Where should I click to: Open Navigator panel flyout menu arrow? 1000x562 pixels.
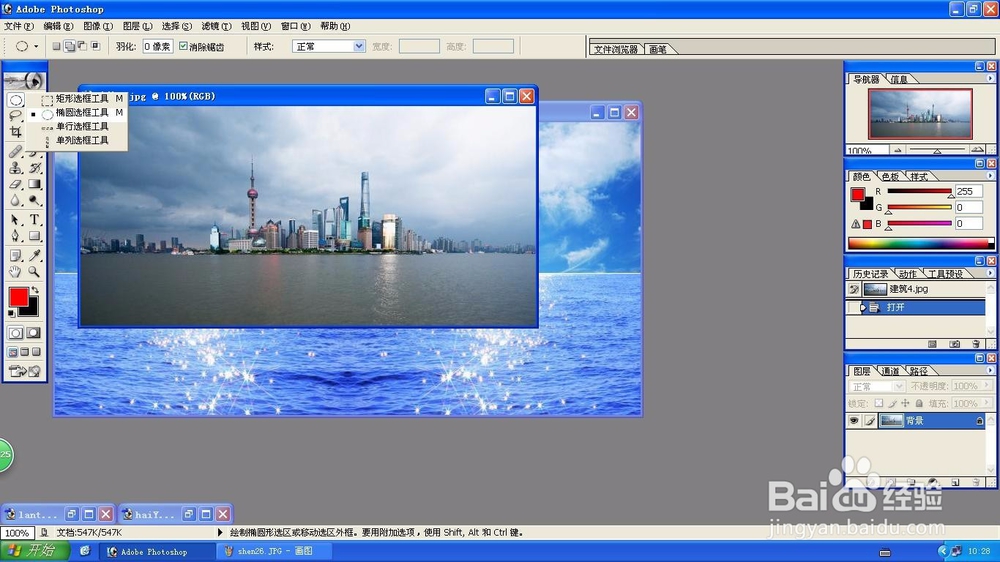[x=990, y=78]
